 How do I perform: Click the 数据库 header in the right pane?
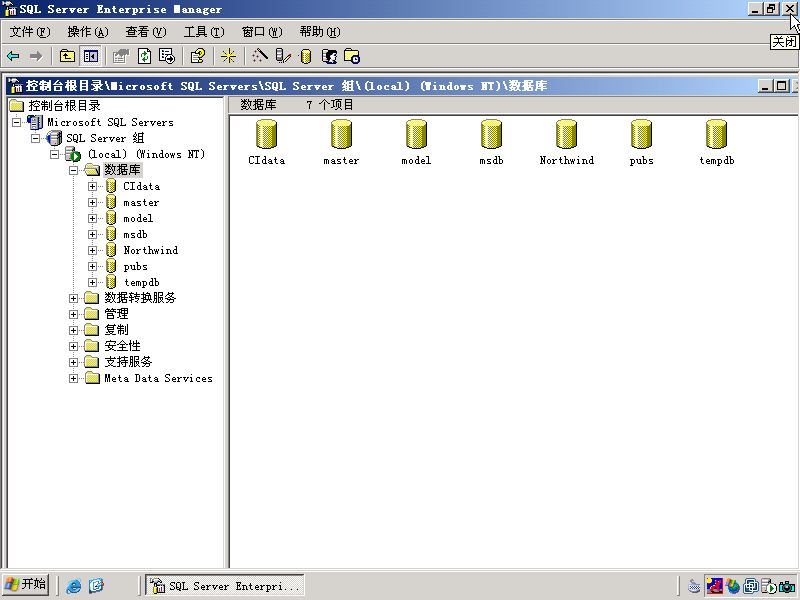pos(258,105)
